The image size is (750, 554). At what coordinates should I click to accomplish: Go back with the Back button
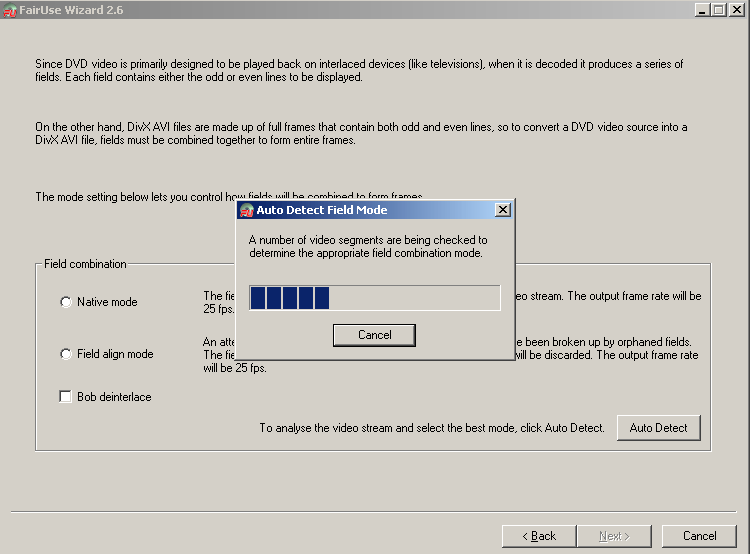click(539, 536)
